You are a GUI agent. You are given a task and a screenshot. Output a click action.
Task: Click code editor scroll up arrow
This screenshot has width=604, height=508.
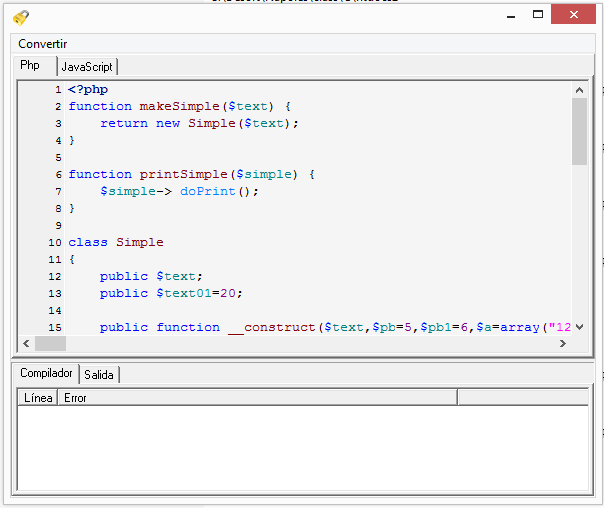pos(579,90)
